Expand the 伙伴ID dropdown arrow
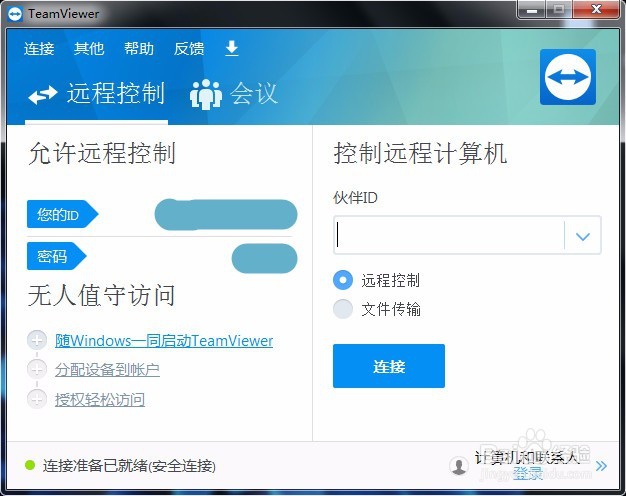 click(x=583, y=236)
